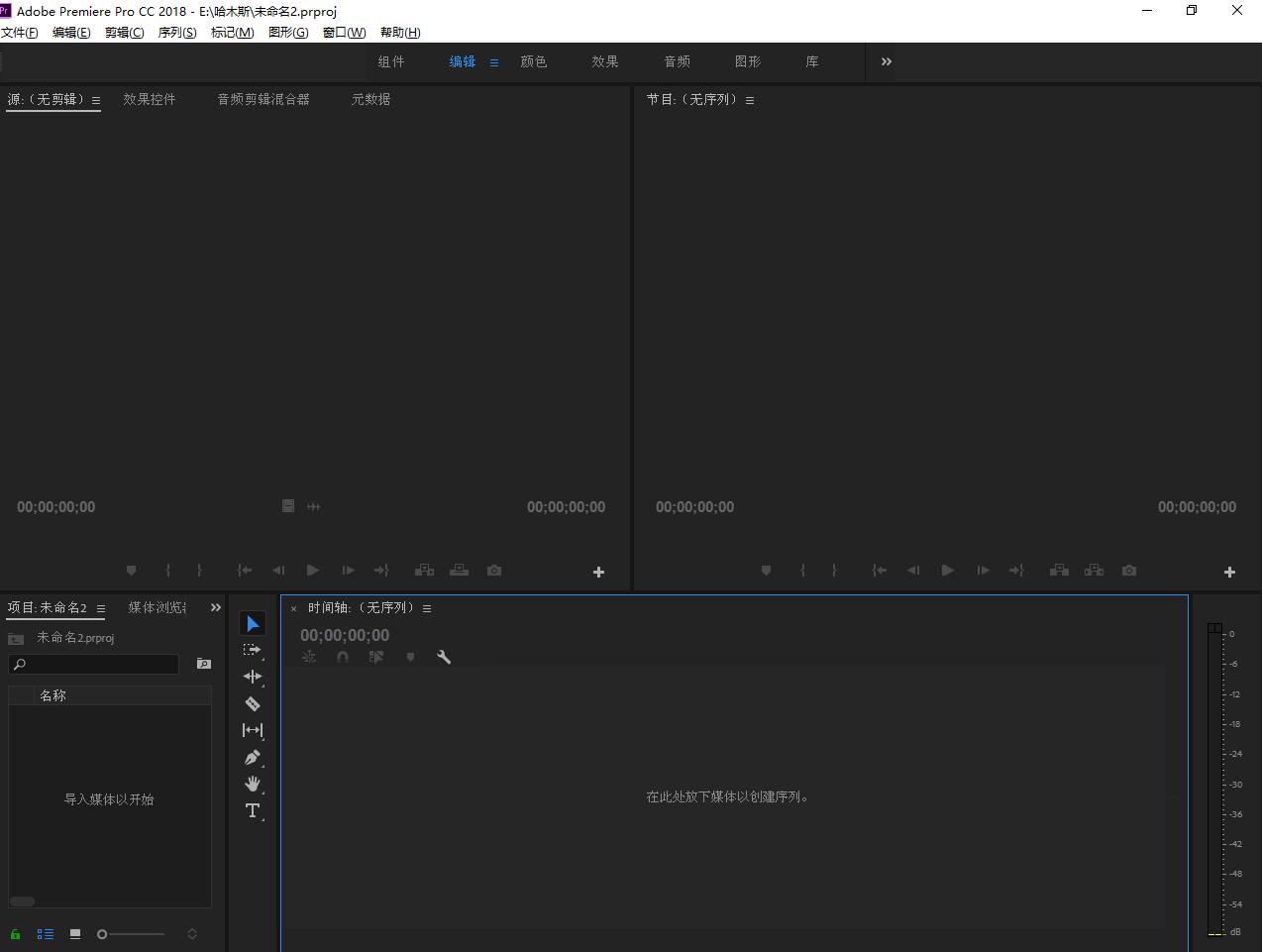Select the Pen tool in the toolbox
The width and height of the screenshot is (1262, 952).
point(253,758)
